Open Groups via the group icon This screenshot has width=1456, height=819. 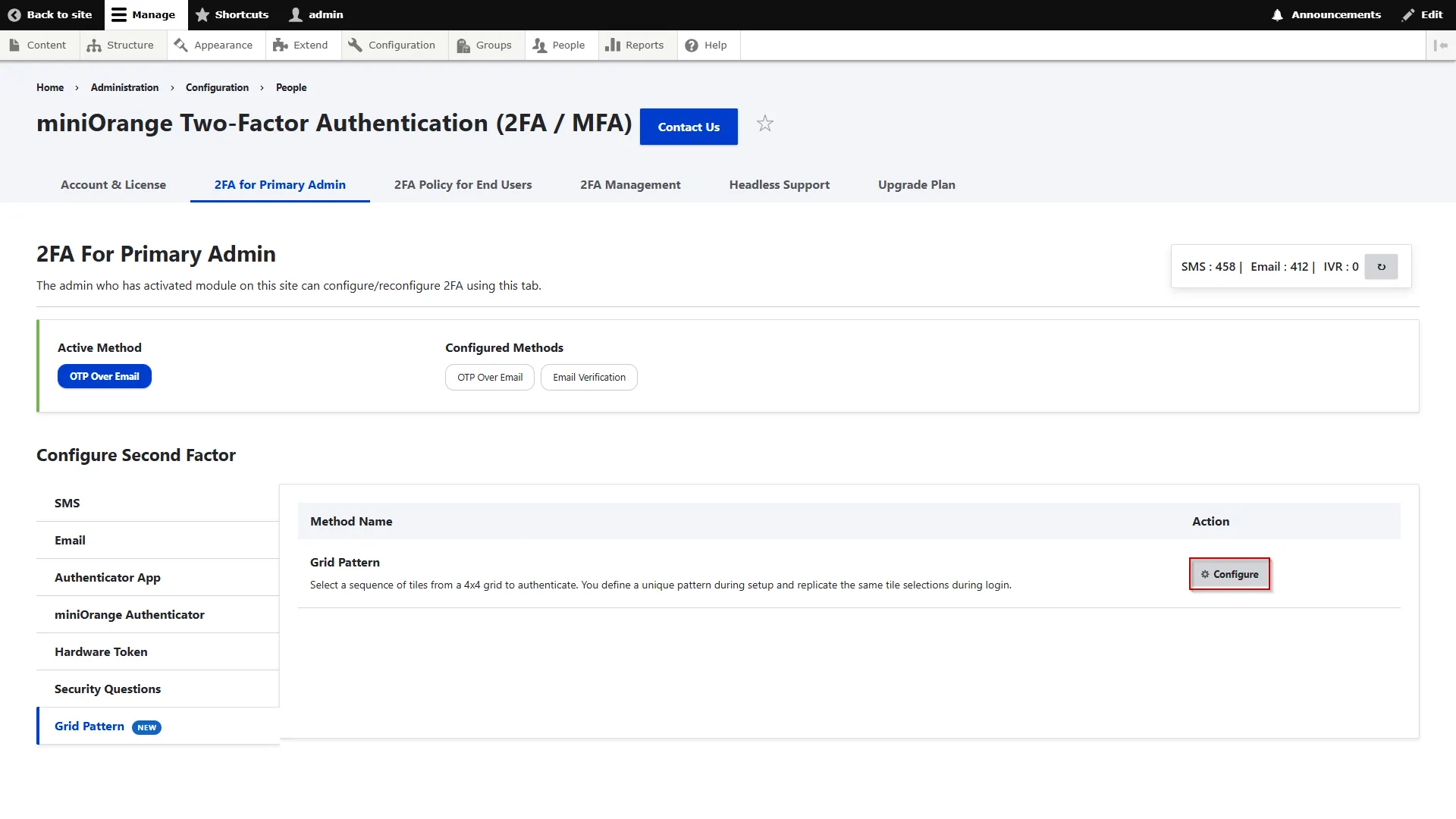463,45
